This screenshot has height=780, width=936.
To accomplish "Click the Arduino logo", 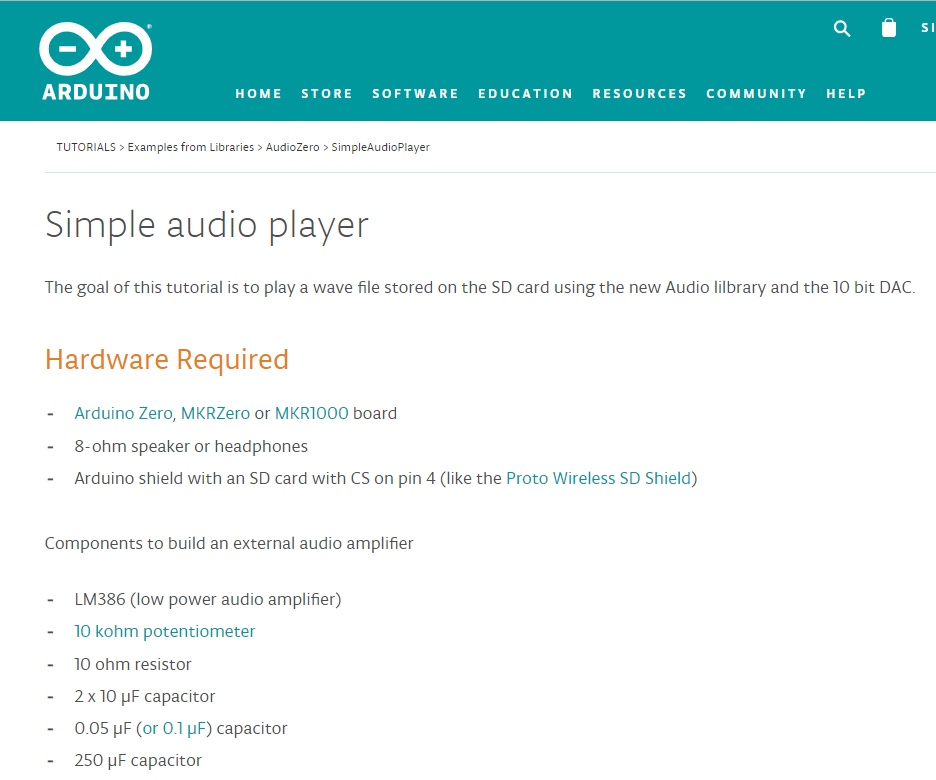I will coord(96,61).
